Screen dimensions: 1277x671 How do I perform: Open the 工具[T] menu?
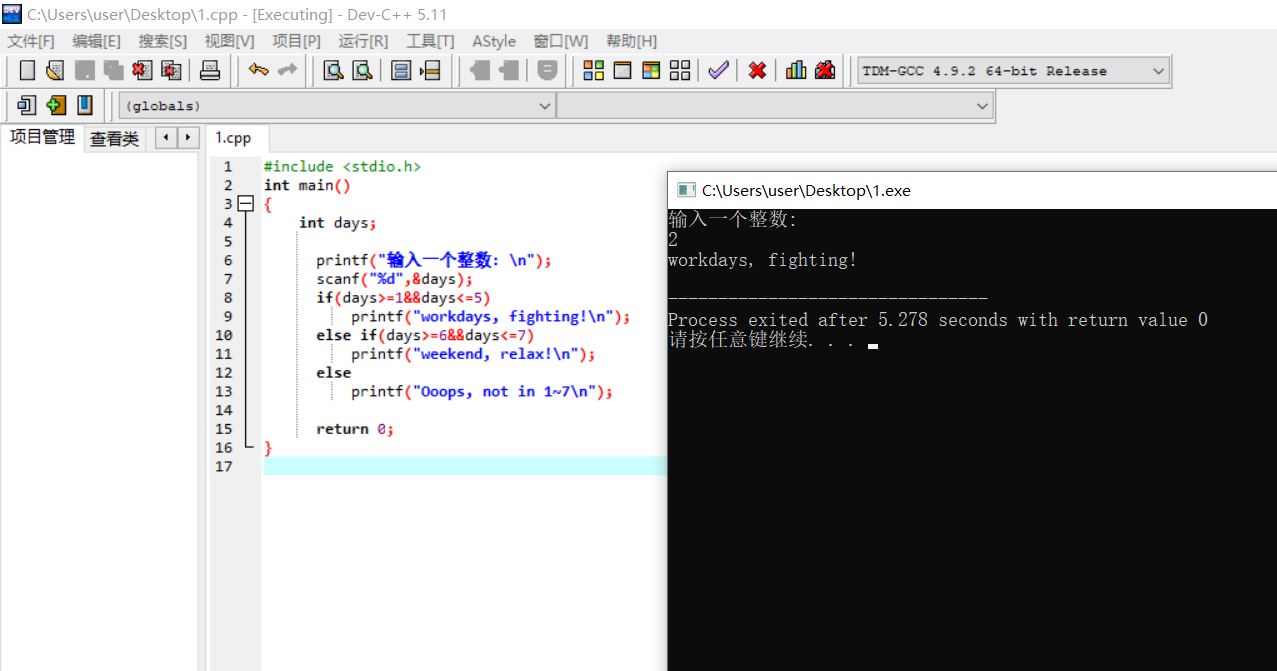point(430,41)
